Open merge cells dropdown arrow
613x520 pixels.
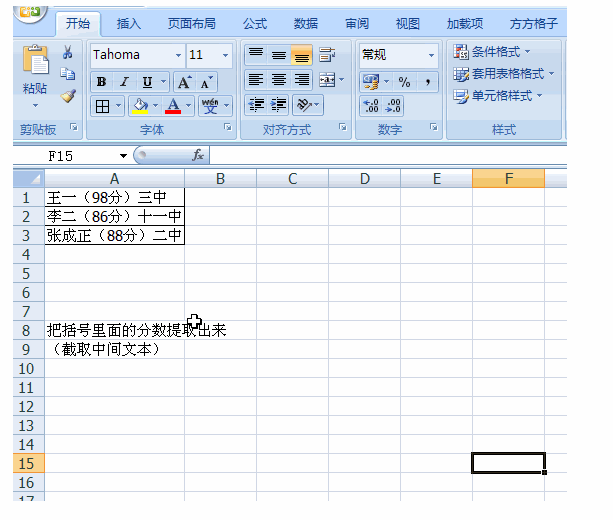(x=342, y=80)
